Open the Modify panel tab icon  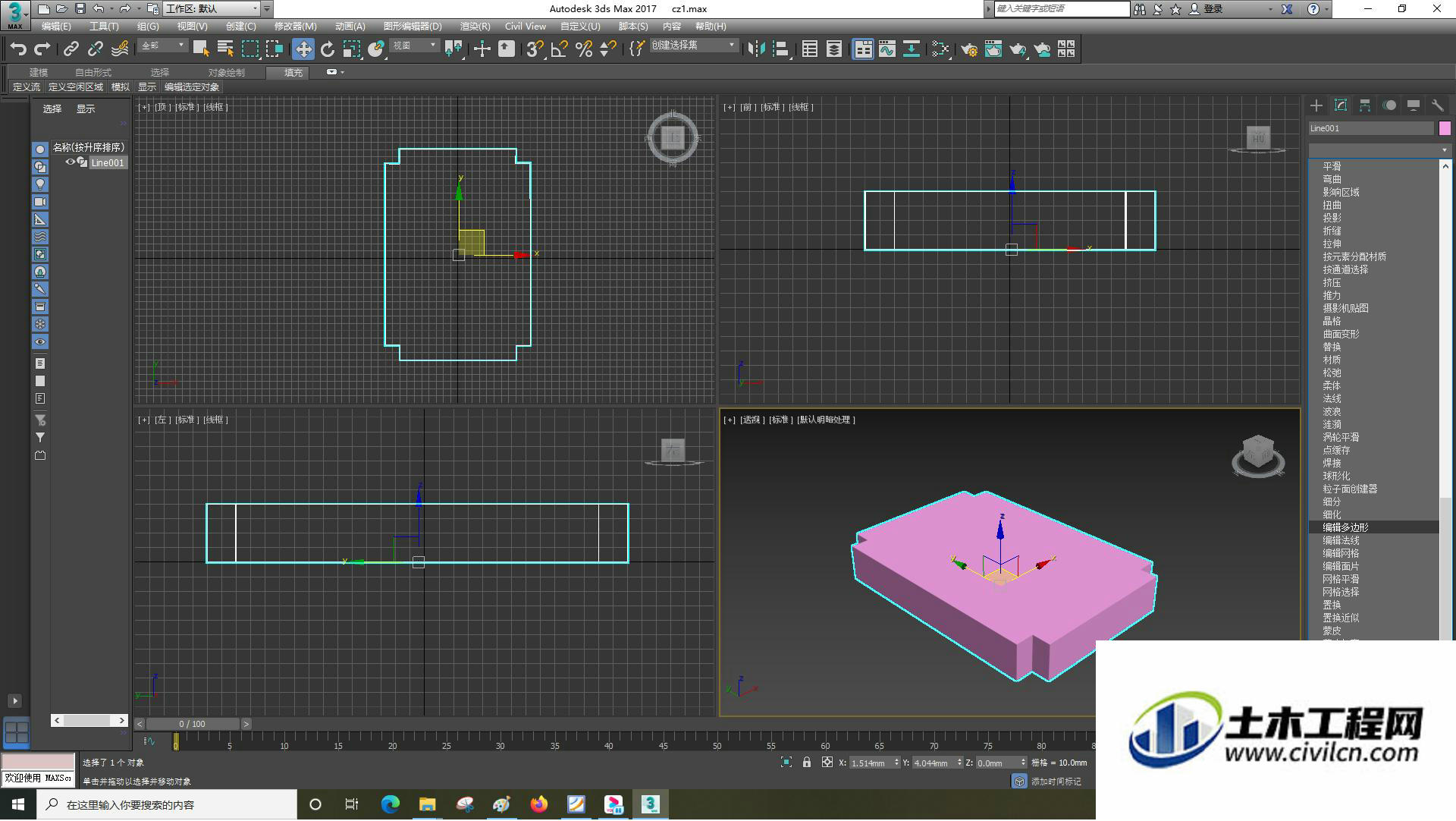[x=1341, y=105]
